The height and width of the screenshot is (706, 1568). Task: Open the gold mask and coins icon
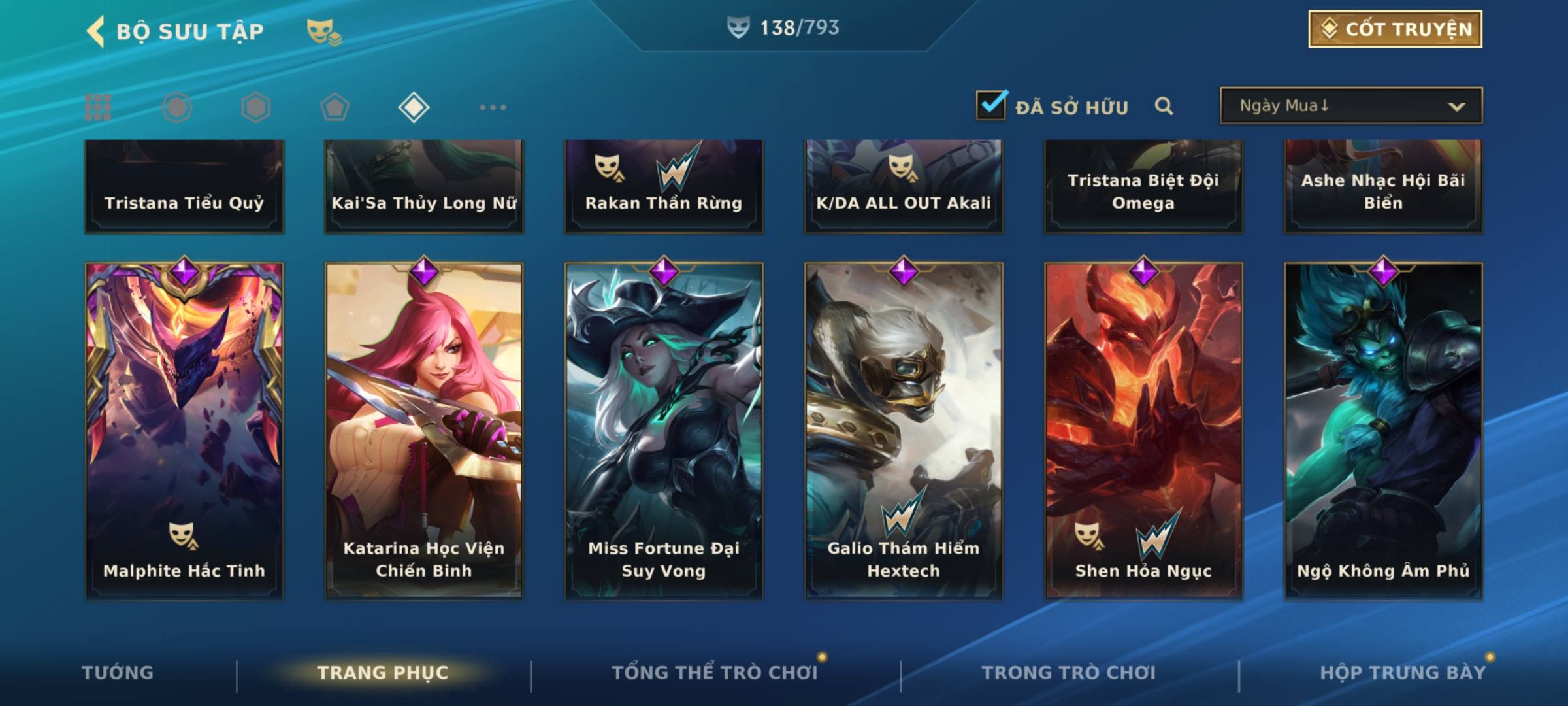point(324,31)
